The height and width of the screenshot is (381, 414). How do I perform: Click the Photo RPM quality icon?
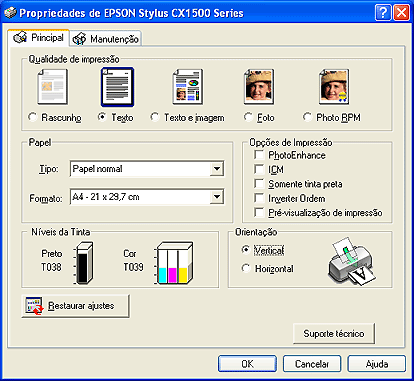[x=334, y=87]
